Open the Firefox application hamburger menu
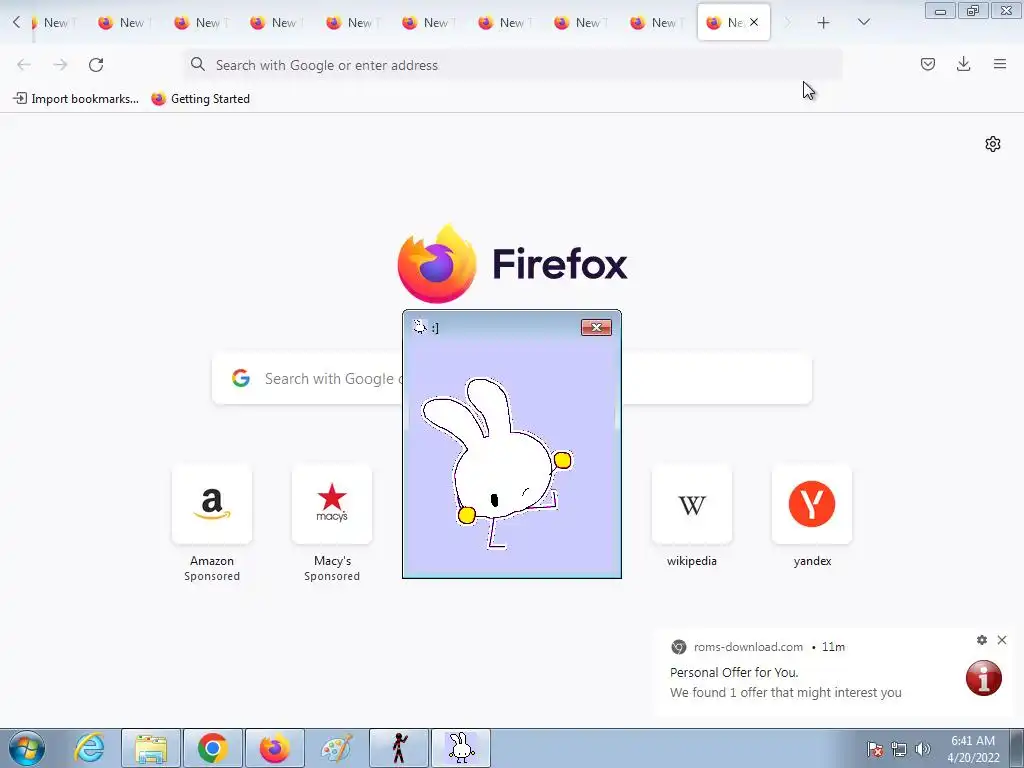Screen dimensions: 1024x768 pyautogui.click(x=999, y=64)
